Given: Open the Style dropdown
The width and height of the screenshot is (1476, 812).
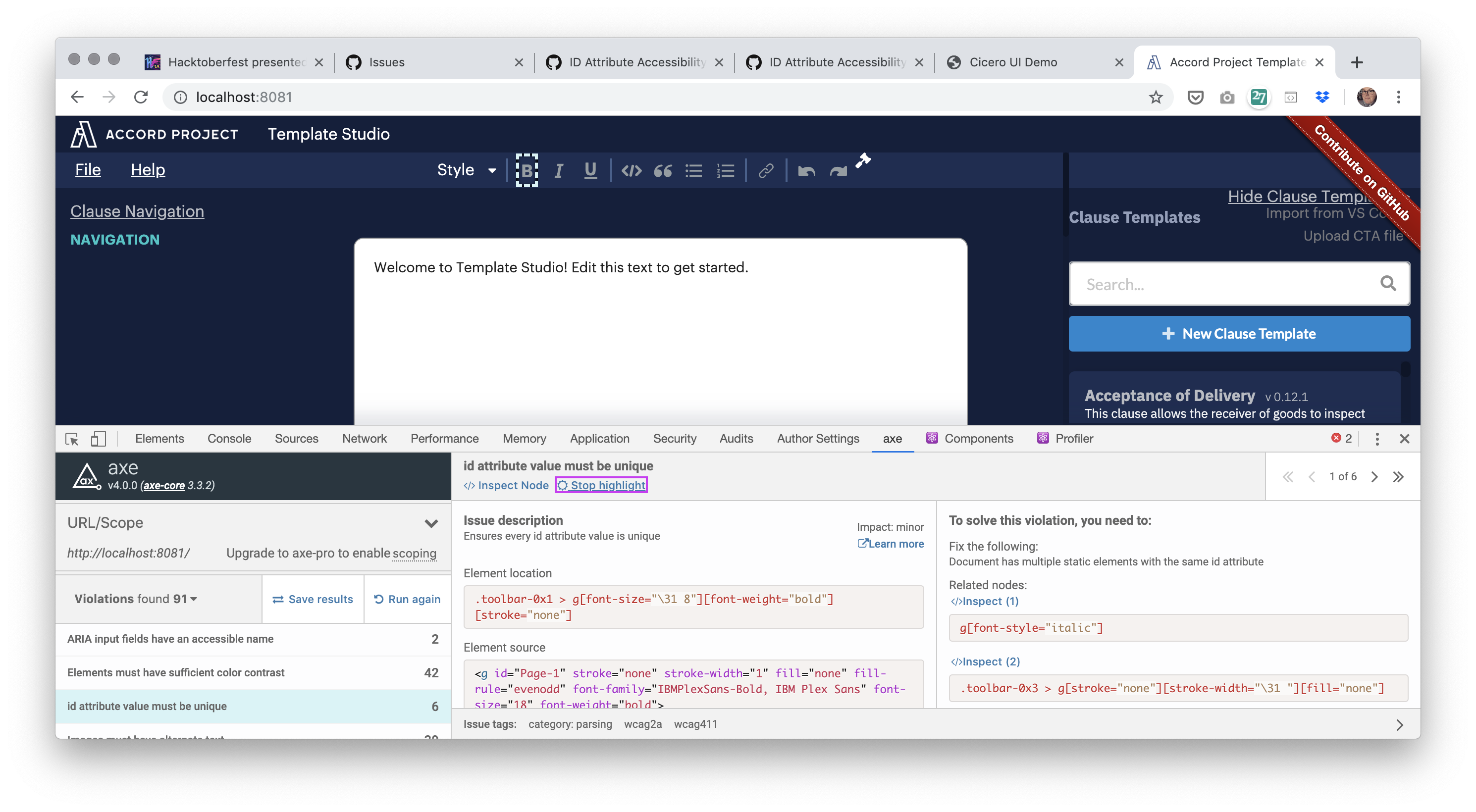Looking at the screenshot, I should [465, 170].
